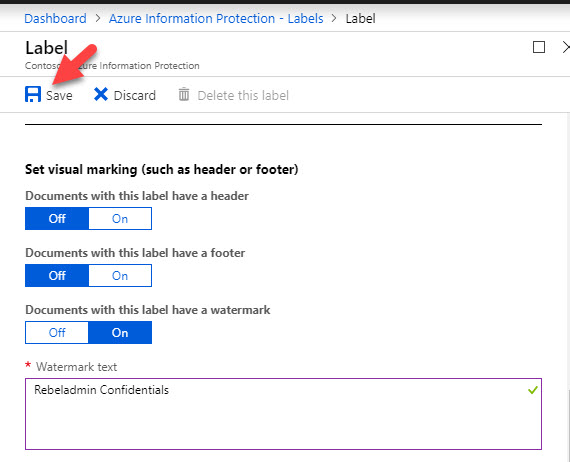Click 'Documents with this label have a header'

[137, 196]
